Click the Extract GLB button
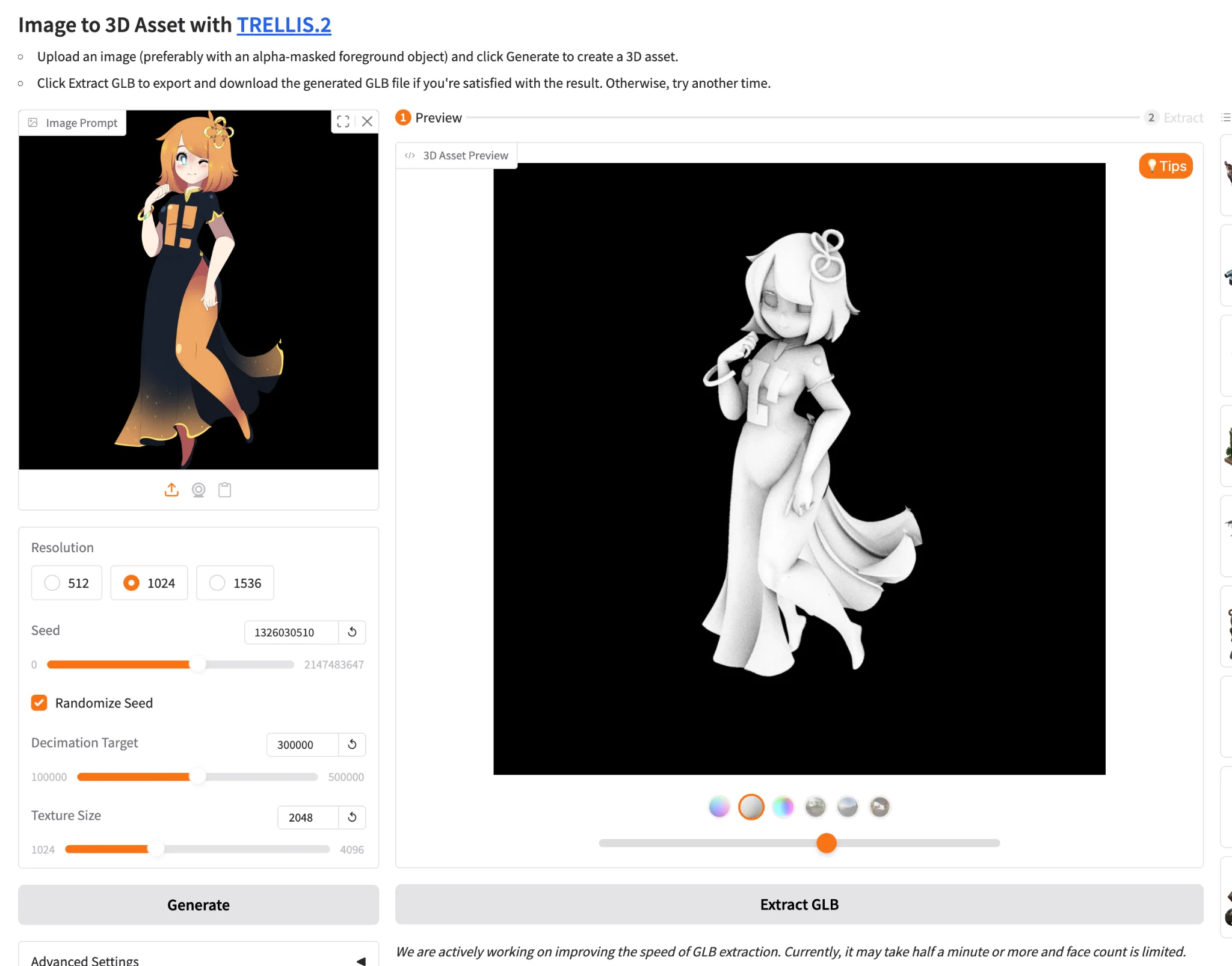This screenshot has width=1232, height=966. [x=799, y=905]
